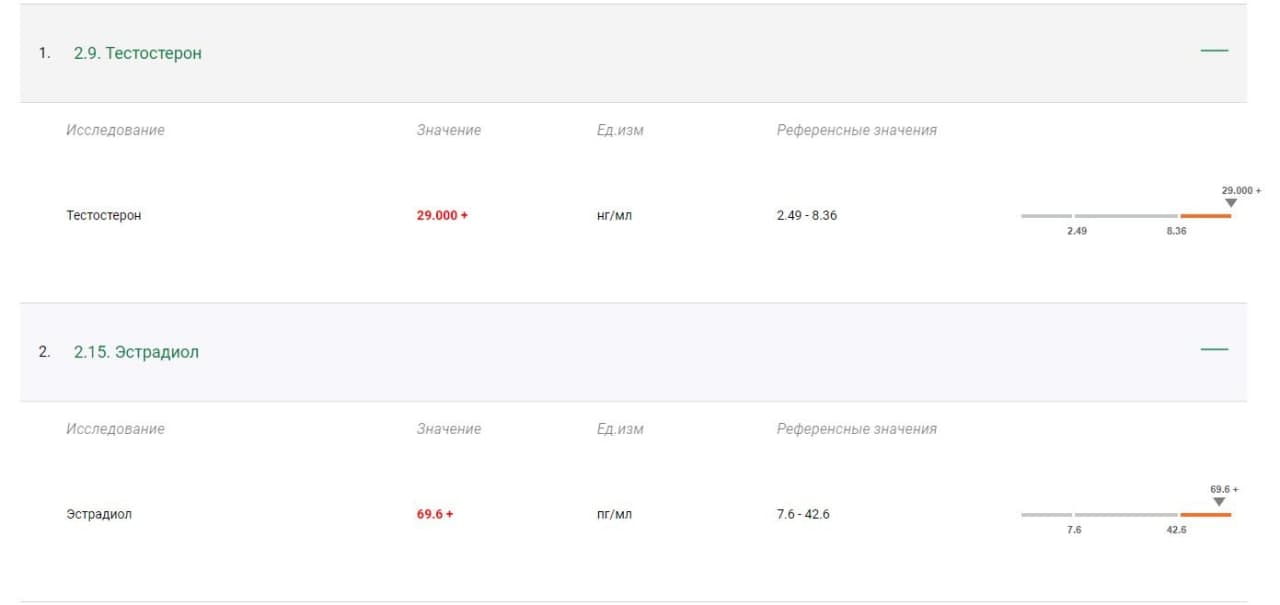This screenshot has height=605, width=1280.
Task: Click the Значение column header under Эстрадиол
Action: coord(449,429)
